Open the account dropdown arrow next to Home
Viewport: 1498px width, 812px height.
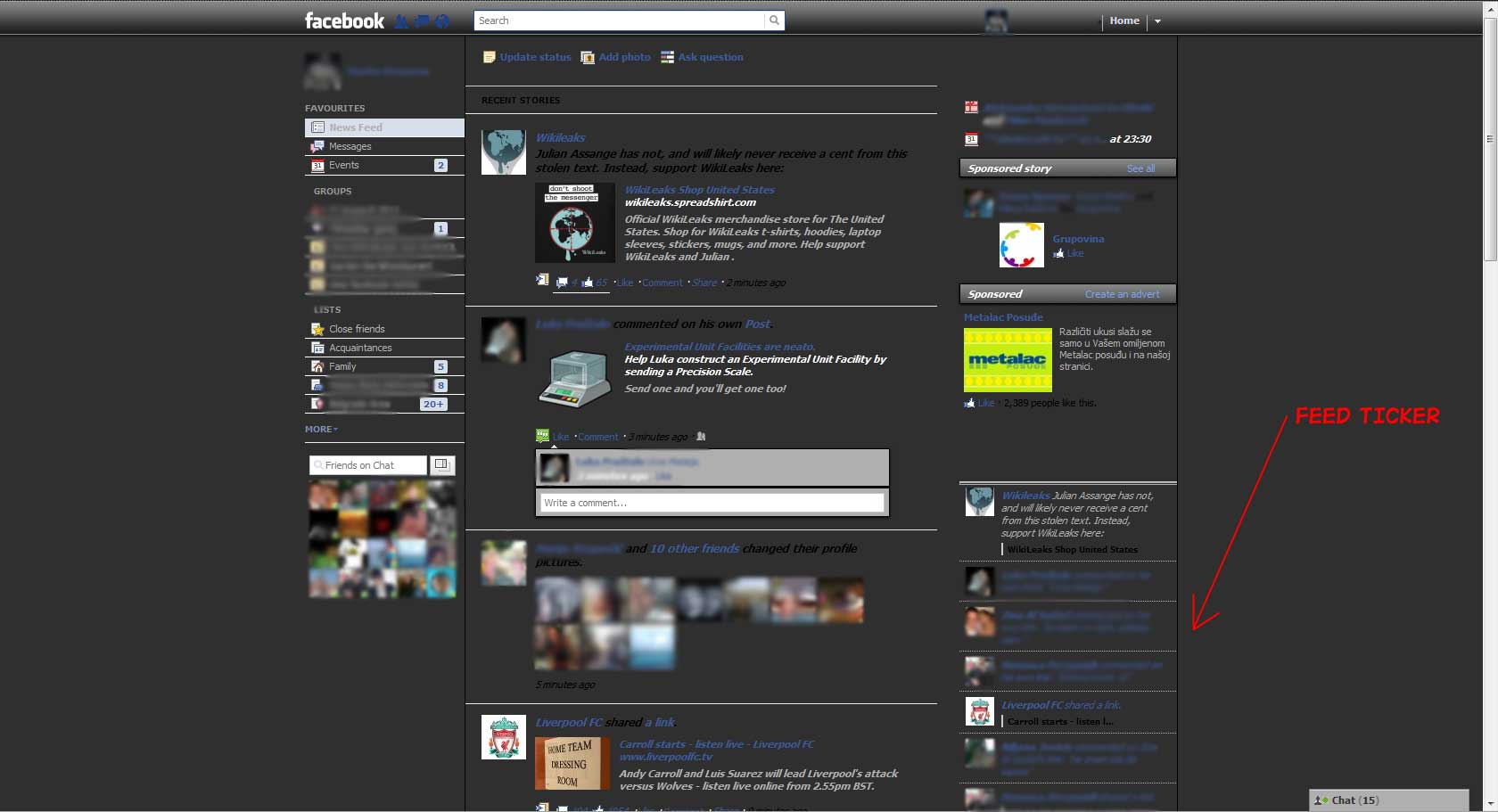point(1157,21)
